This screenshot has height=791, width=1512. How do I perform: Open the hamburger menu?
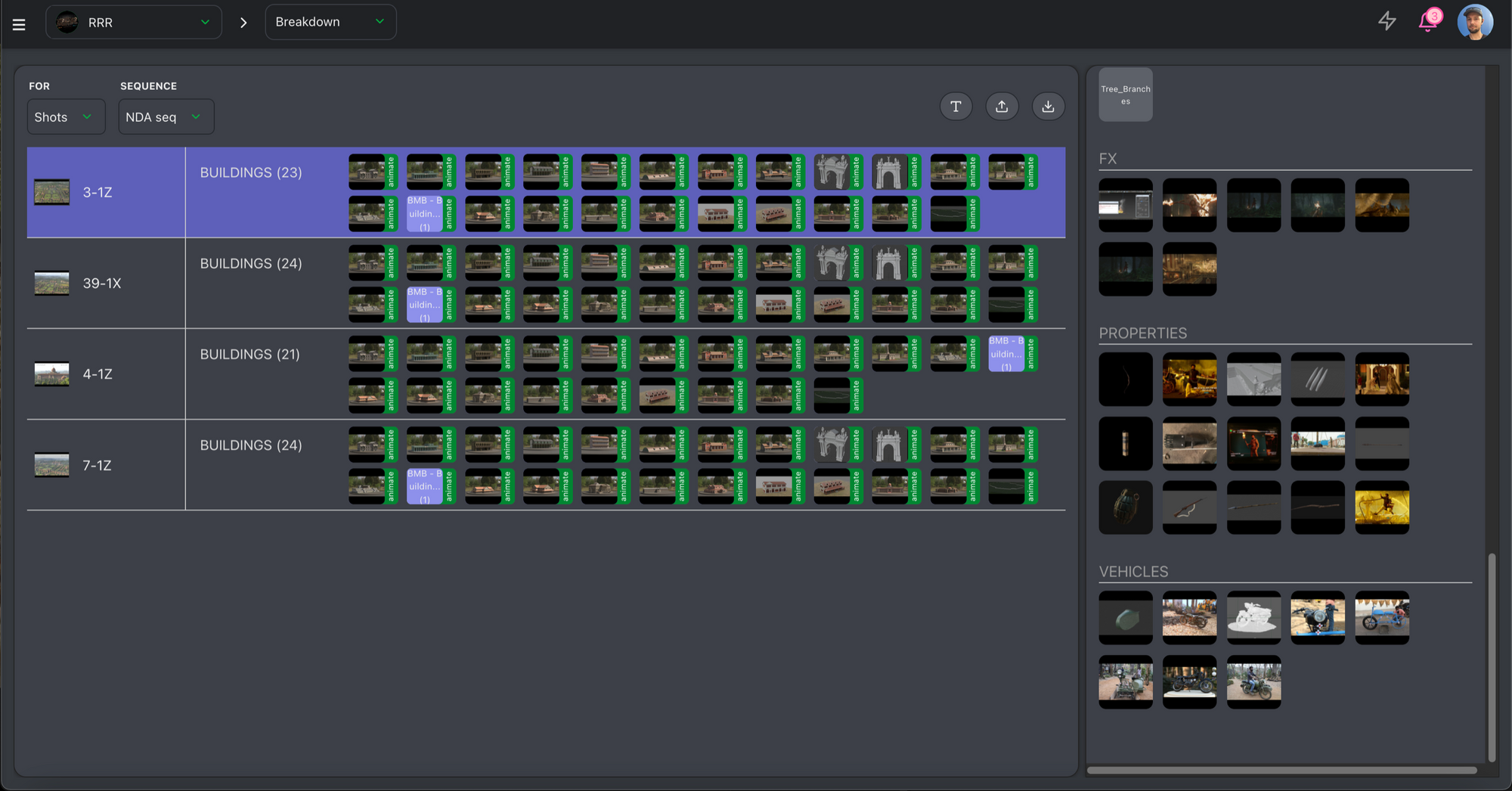pos(19,24)
